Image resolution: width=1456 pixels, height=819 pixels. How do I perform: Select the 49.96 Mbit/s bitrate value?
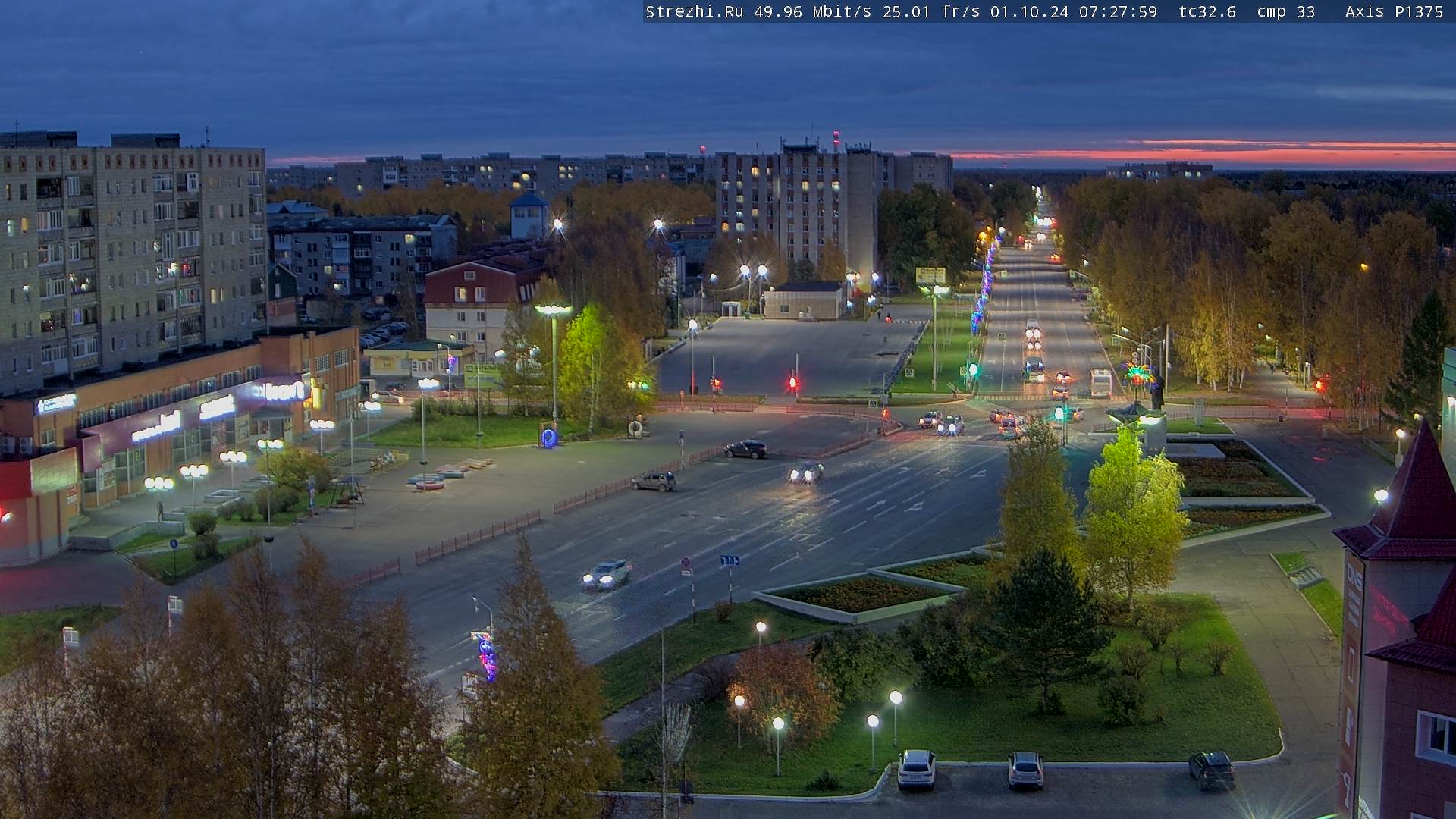pos(811,11)
